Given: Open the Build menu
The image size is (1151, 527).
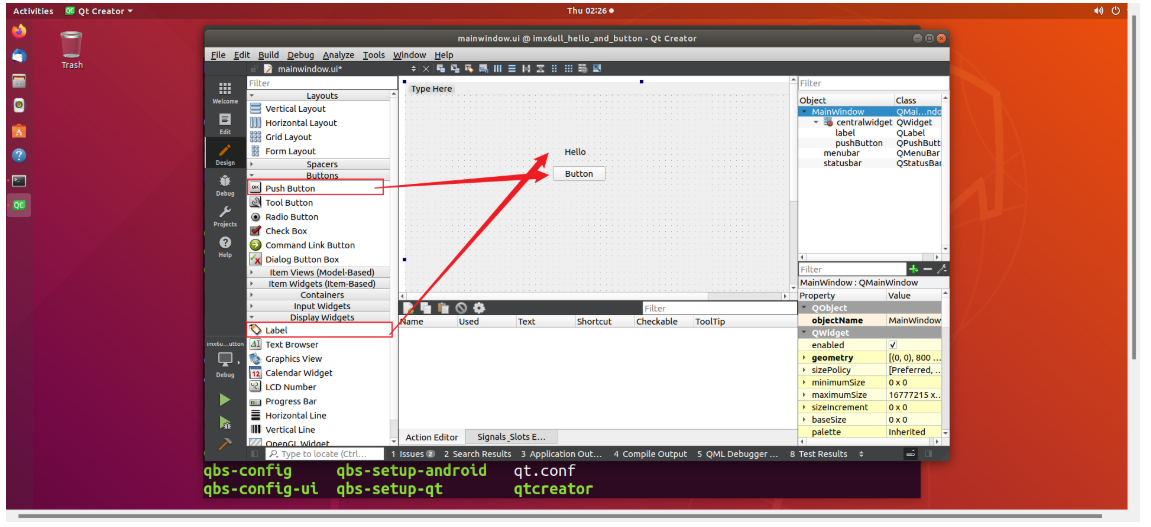Looking at the screenshot, I should coord(268,55).
